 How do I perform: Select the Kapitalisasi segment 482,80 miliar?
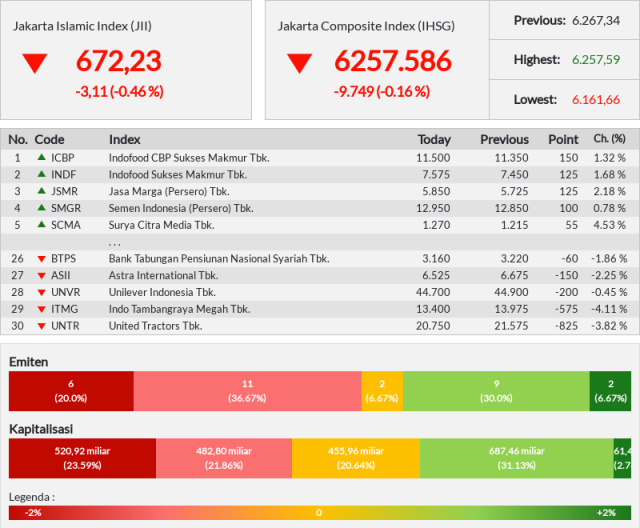(x=224, y=458)
